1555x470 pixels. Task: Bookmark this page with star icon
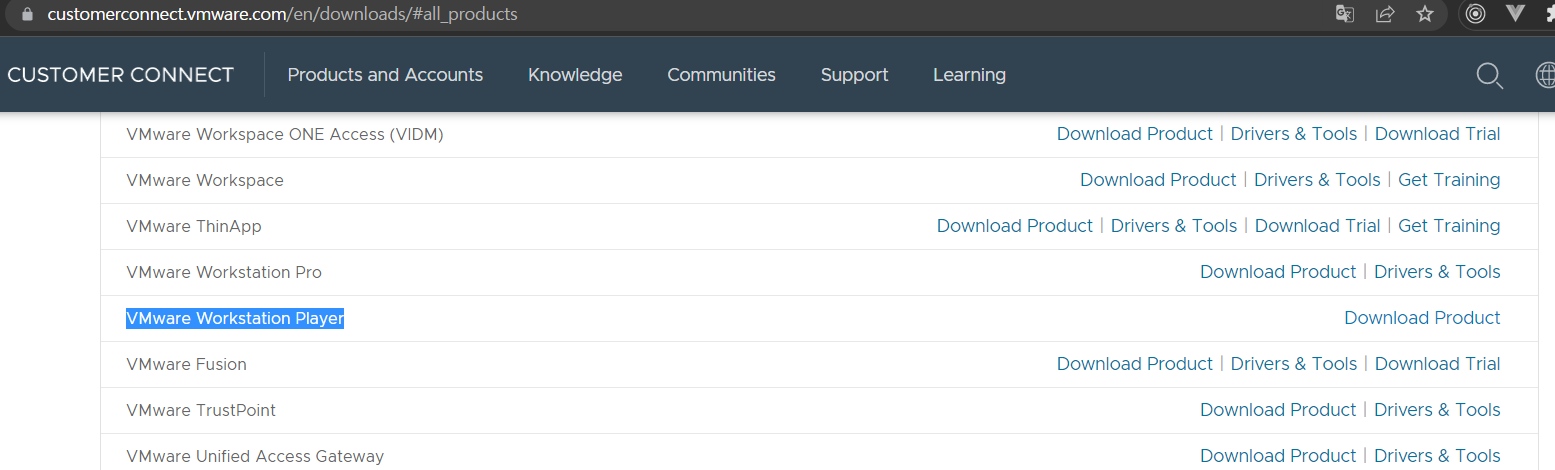tap(1425, 14)
